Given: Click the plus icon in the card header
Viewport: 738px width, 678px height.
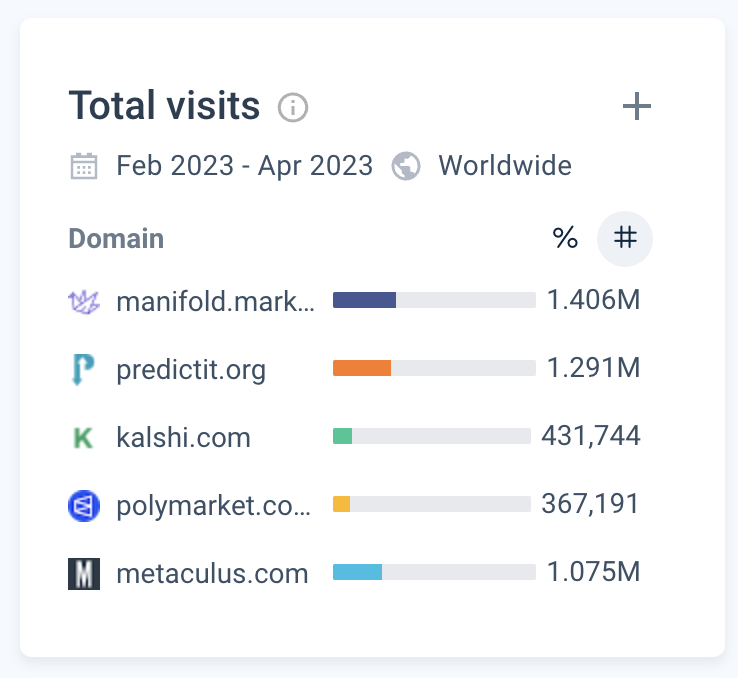Looking at the screenshot, I should (x=637, y=106).
